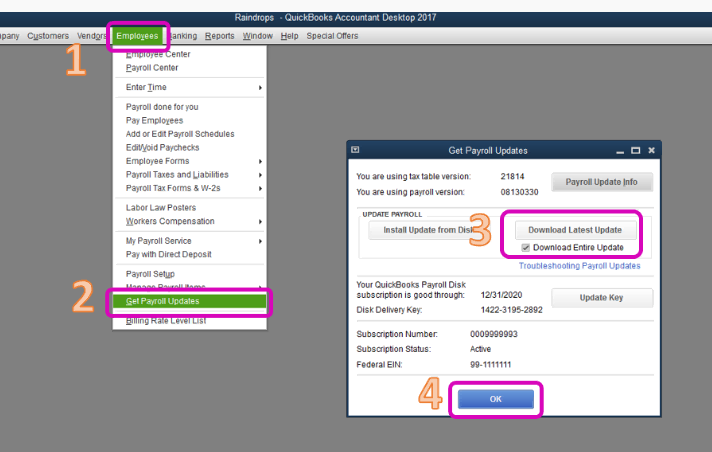This screenshot has height=452, width=712.
Task: Click the Update Key button
Action: (602, 298)
